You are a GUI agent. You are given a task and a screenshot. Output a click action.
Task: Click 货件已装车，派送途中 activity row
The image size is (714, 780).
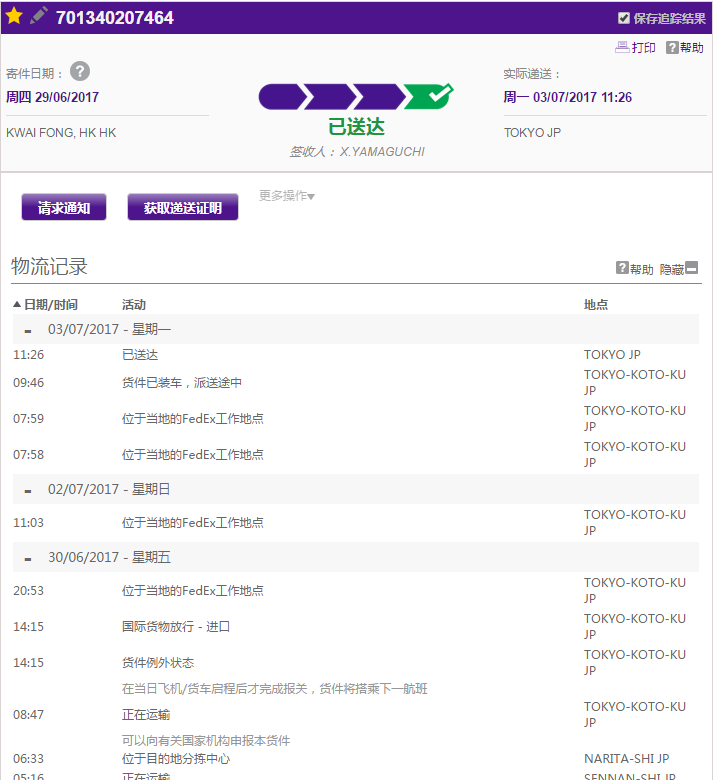[182, 383]
